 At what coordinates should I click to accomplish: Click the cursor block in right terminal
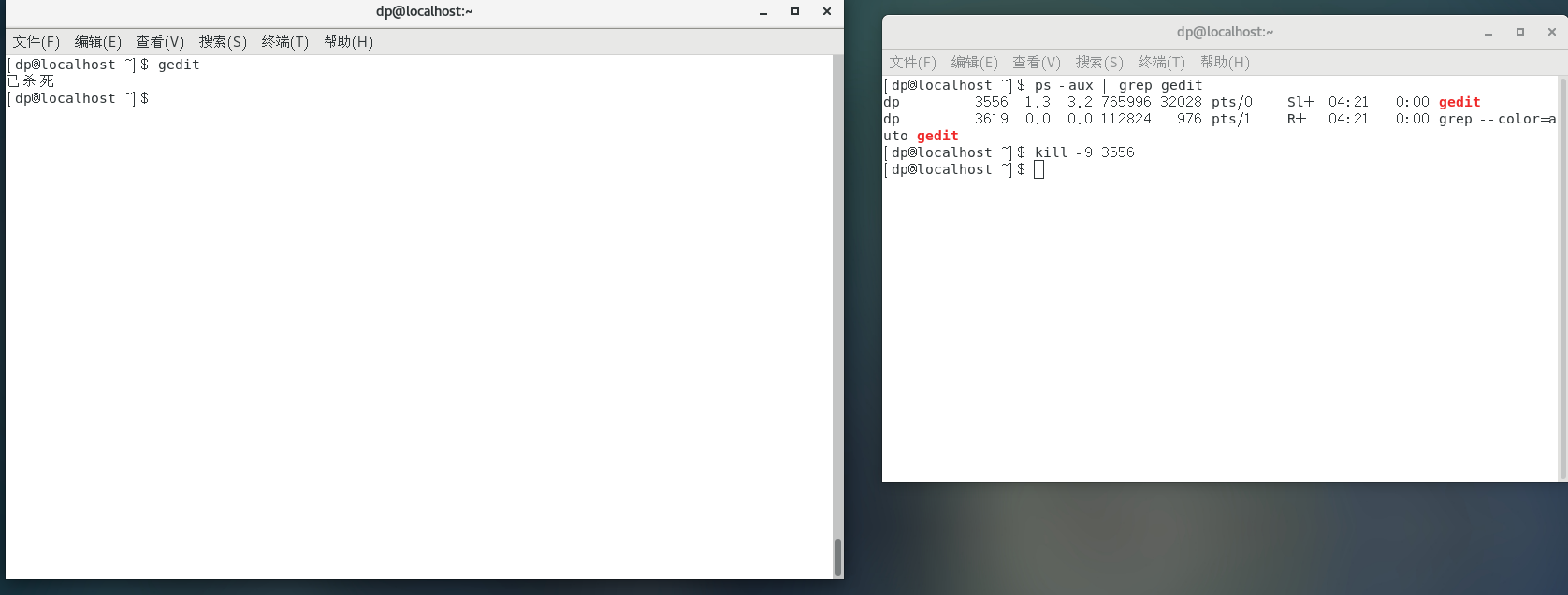pyautogui.click(x=1038, y=169)
